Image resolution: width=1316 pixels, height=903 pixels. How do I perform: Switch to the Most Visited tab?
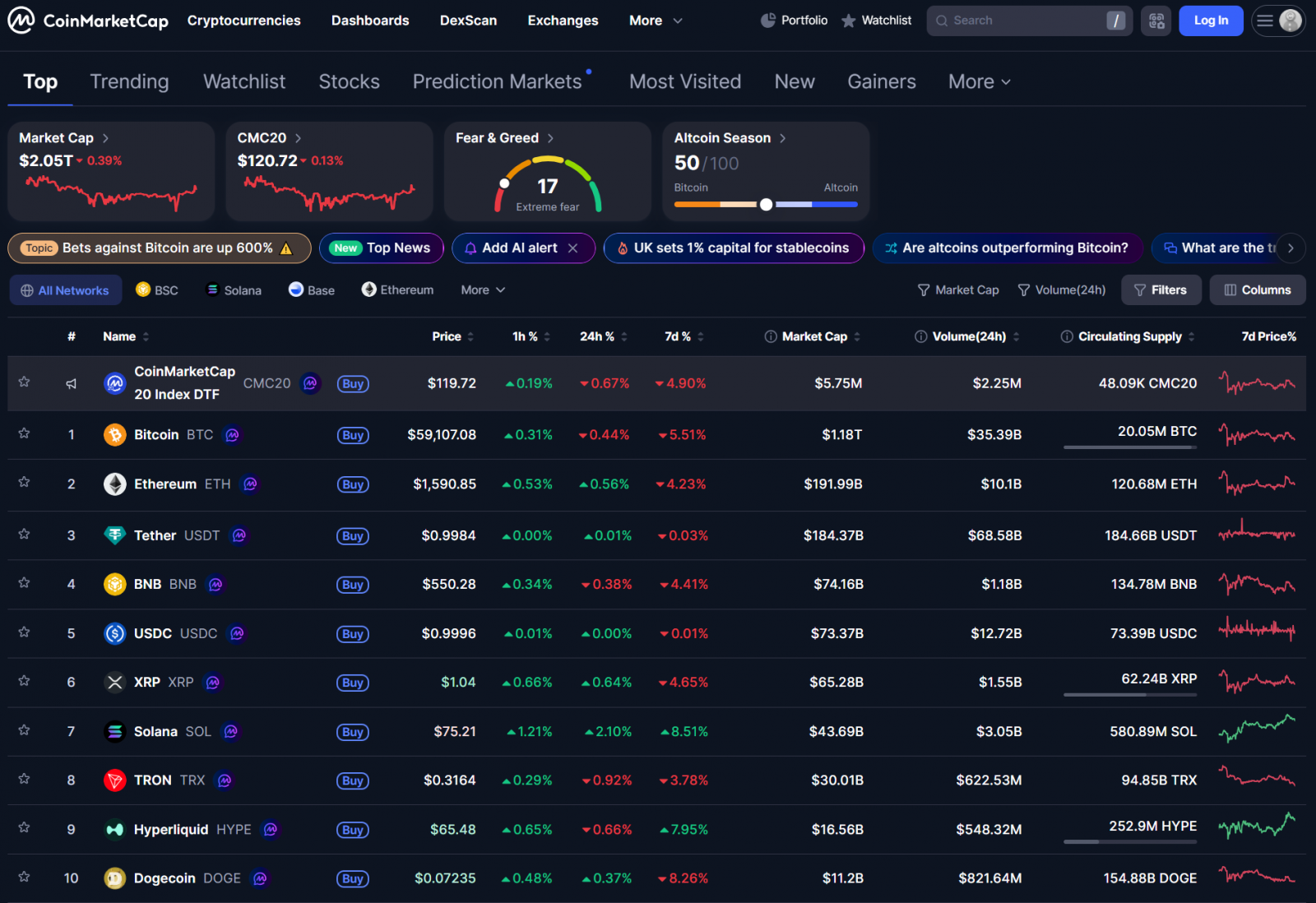685,81
